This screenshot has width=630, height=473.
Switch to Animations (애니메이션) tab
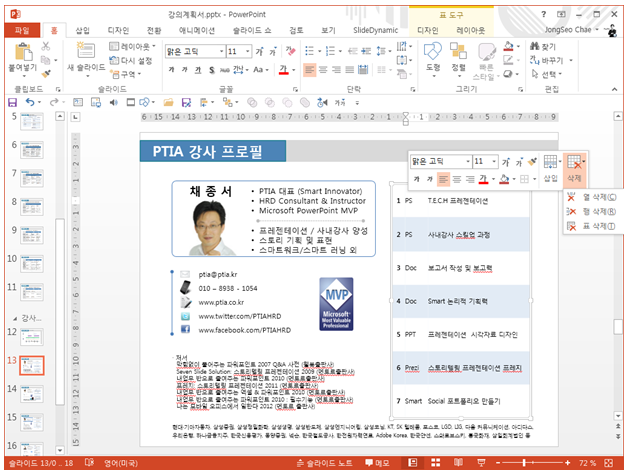(x=197, y=30)
